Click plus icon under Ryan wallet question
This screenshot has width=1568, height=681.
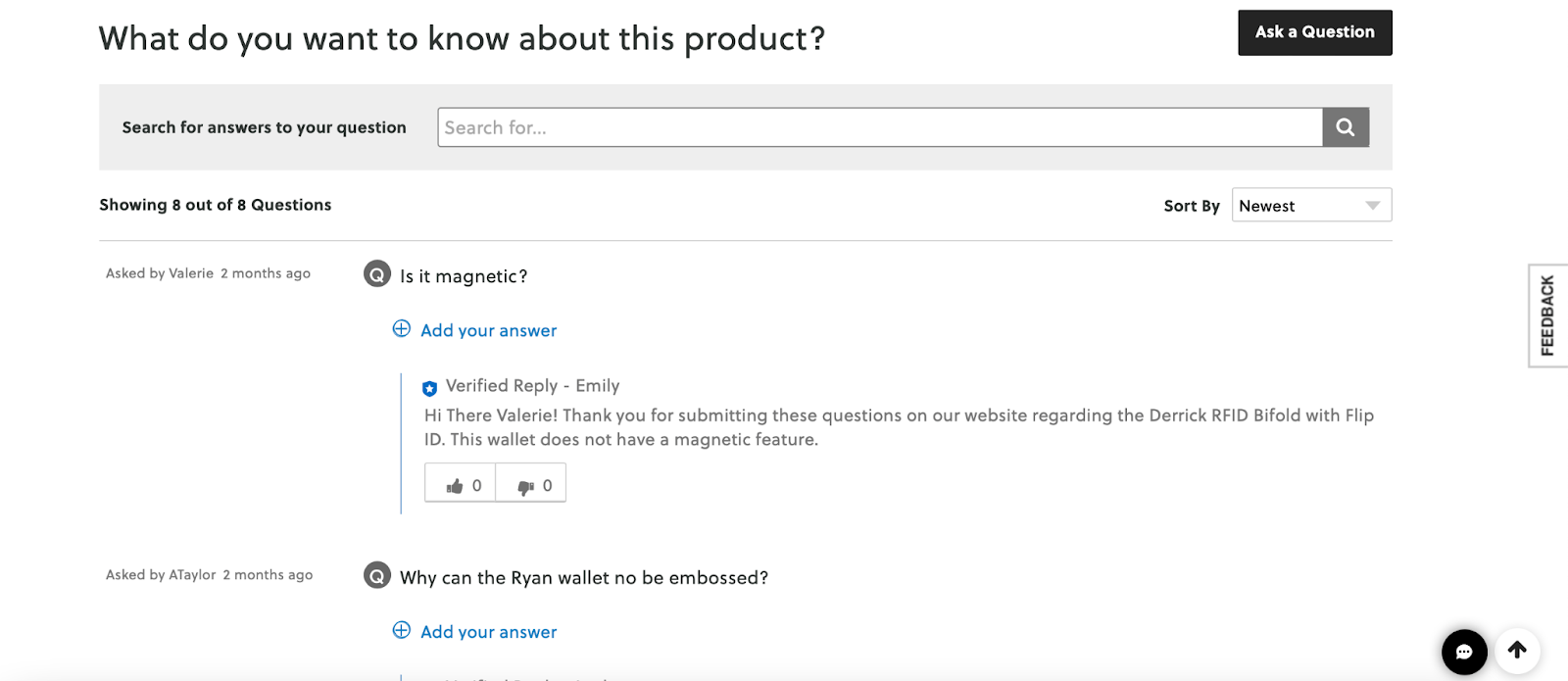click(x=402, y=631)
